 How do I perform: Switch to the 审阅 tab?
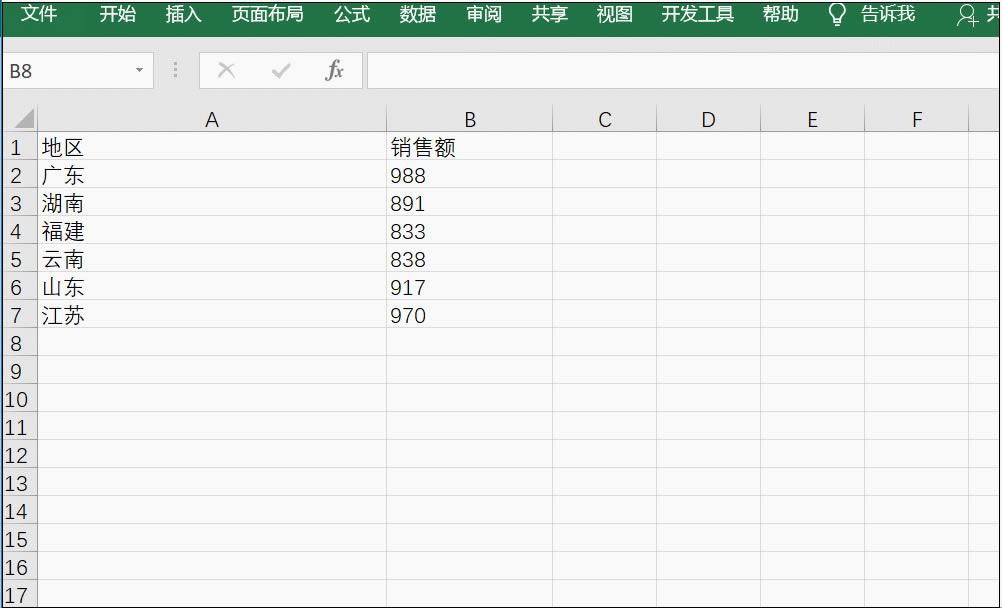click(x=482, y=15)
